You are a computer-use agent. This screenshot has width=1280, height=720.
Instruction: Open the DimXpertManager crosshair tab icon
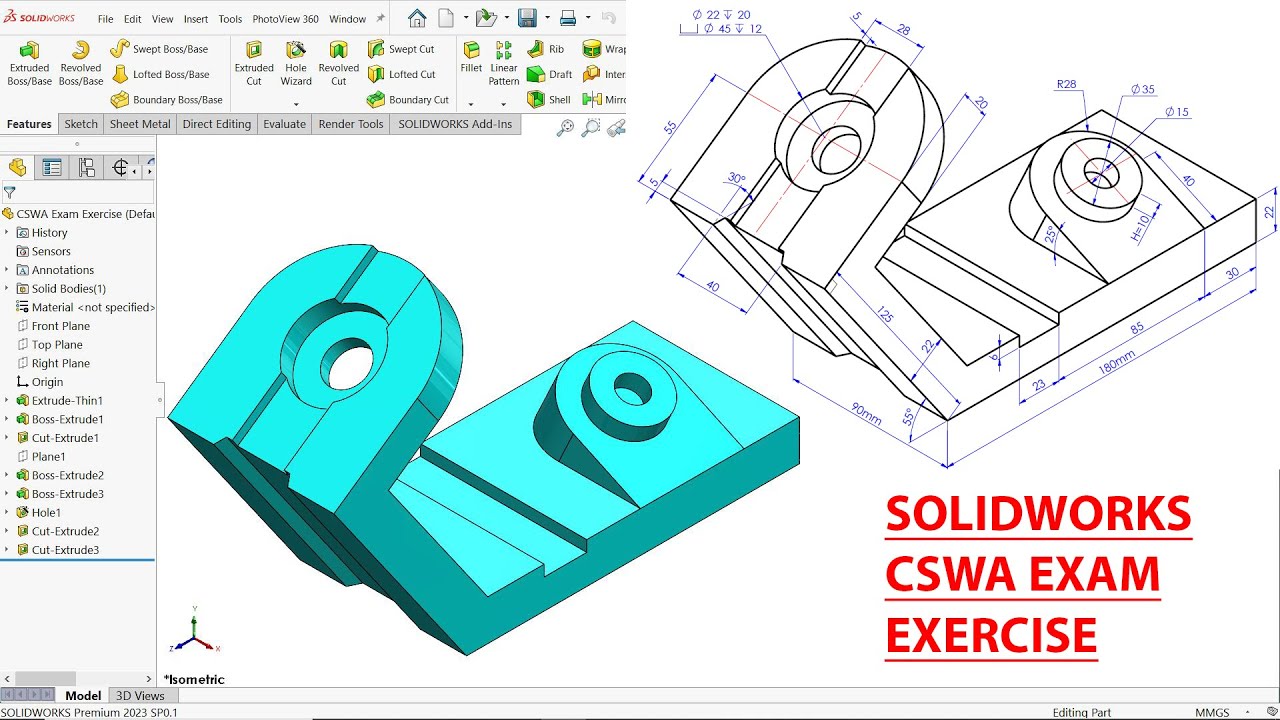coord(120,168)
